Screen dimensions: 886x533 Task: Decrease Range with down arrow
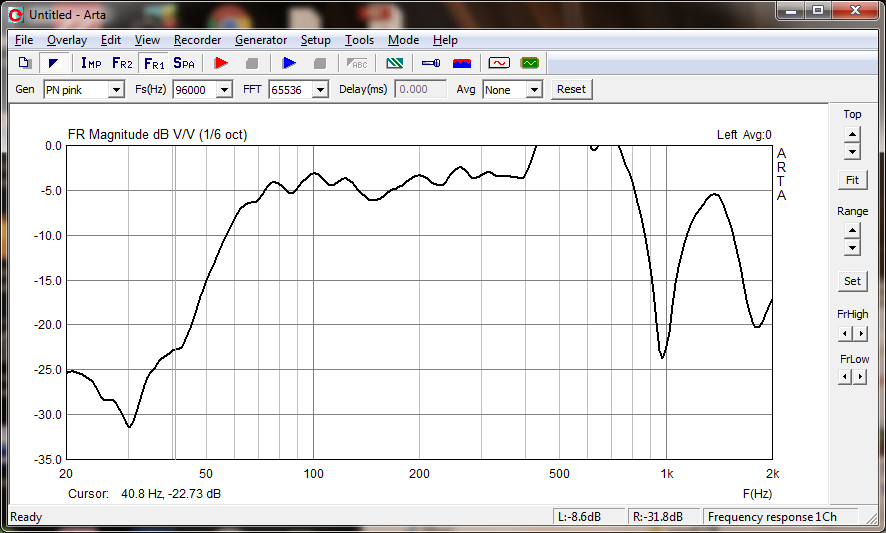click(852, 248)
